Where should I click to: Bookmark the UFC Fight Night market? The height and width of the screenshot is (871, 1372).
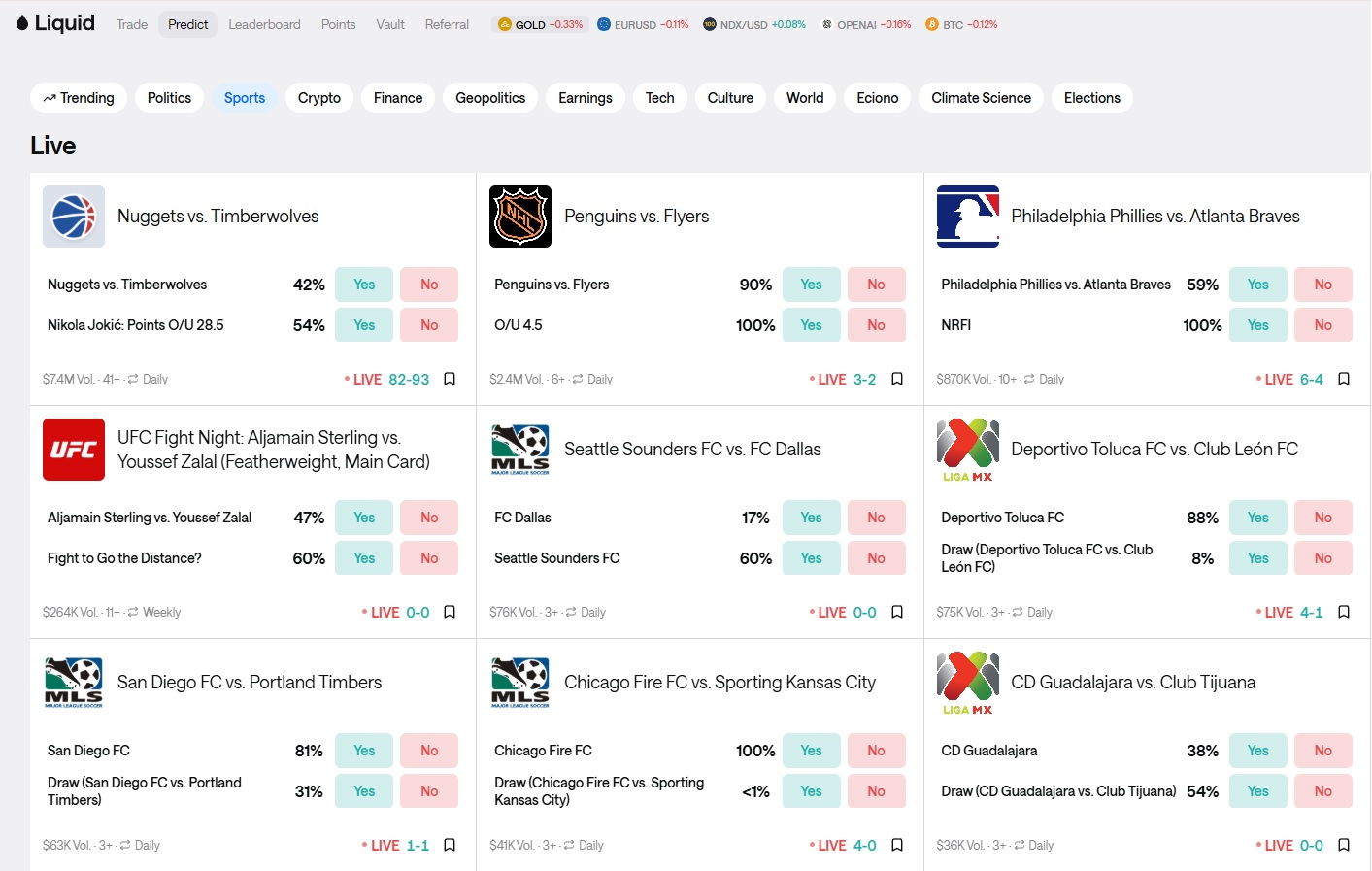(450, 612)
